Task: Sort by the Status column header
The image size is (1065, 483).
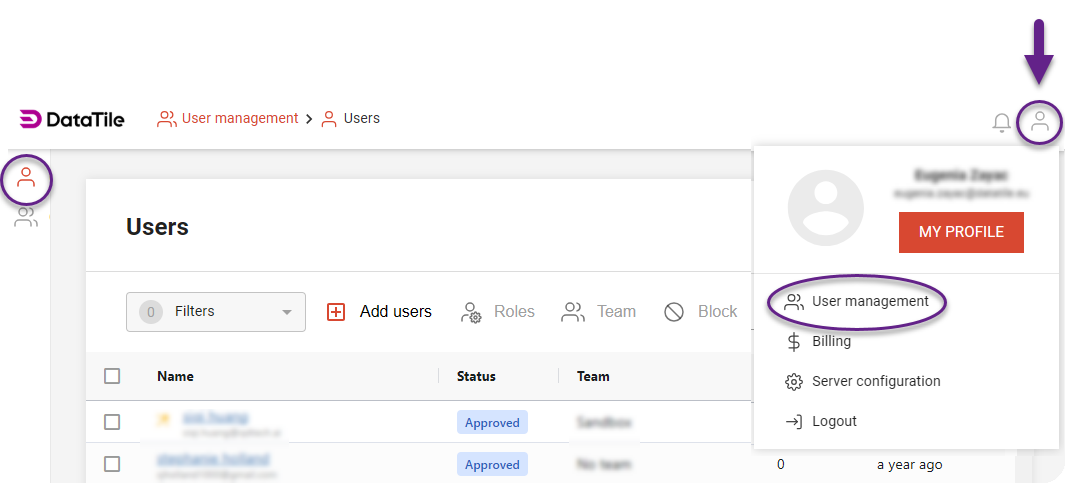Action: tap(476, 376)
